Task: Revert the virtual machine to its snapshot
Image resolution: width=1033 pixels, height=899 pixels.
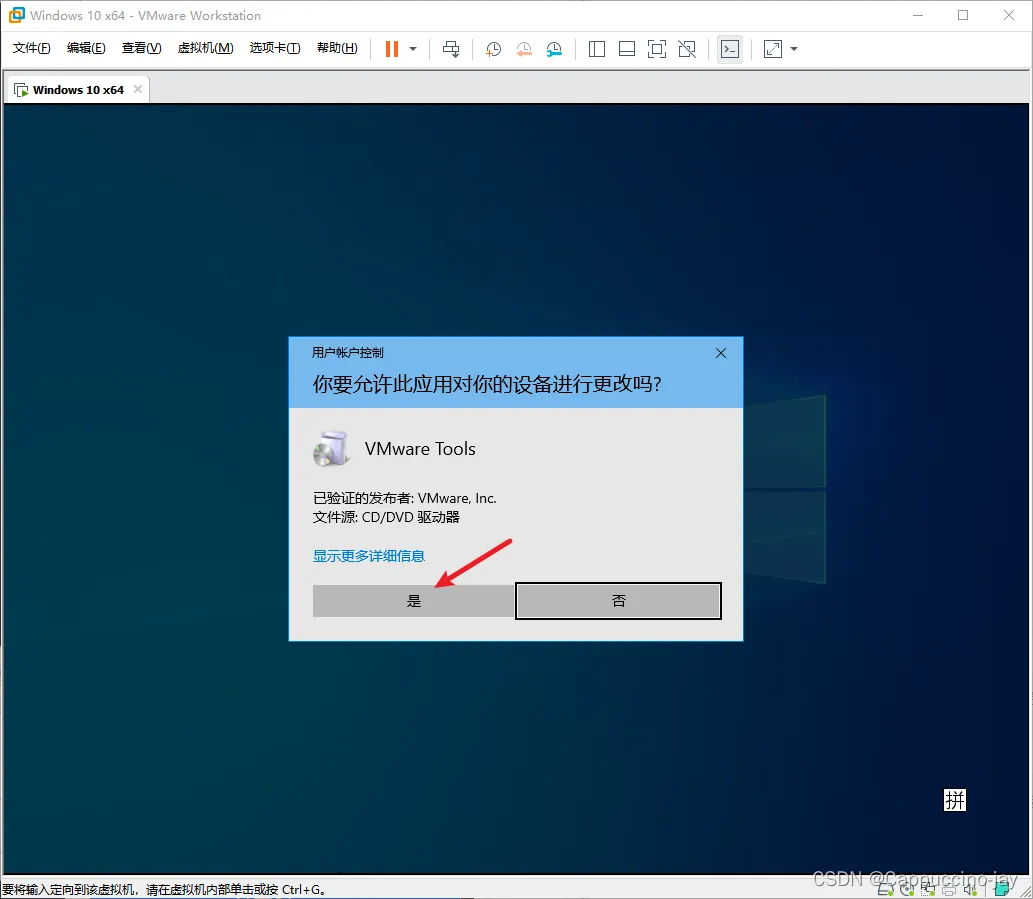Action: click(524, 49)
